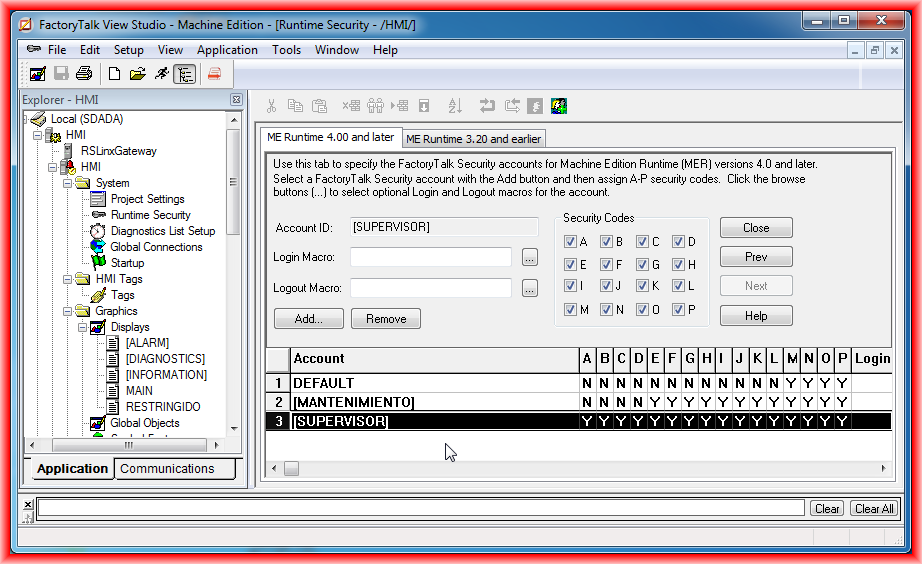This screenshot has width=922, height=564.
Task: Toggle the Explorer tree view toolbar icon
Action: [184, 73]
